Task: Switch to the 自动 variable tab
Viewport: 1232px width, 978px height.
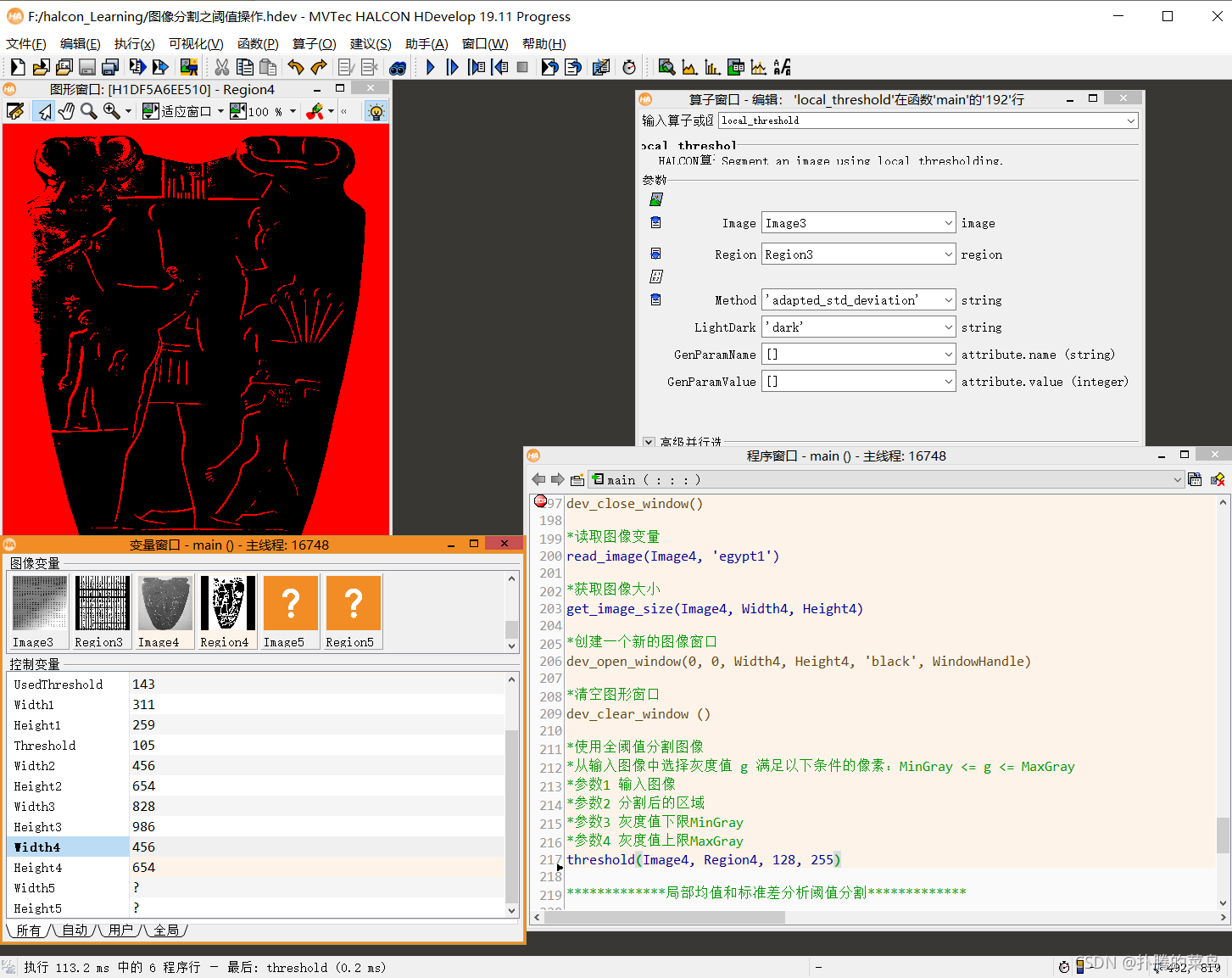Action: coord(75,930)
